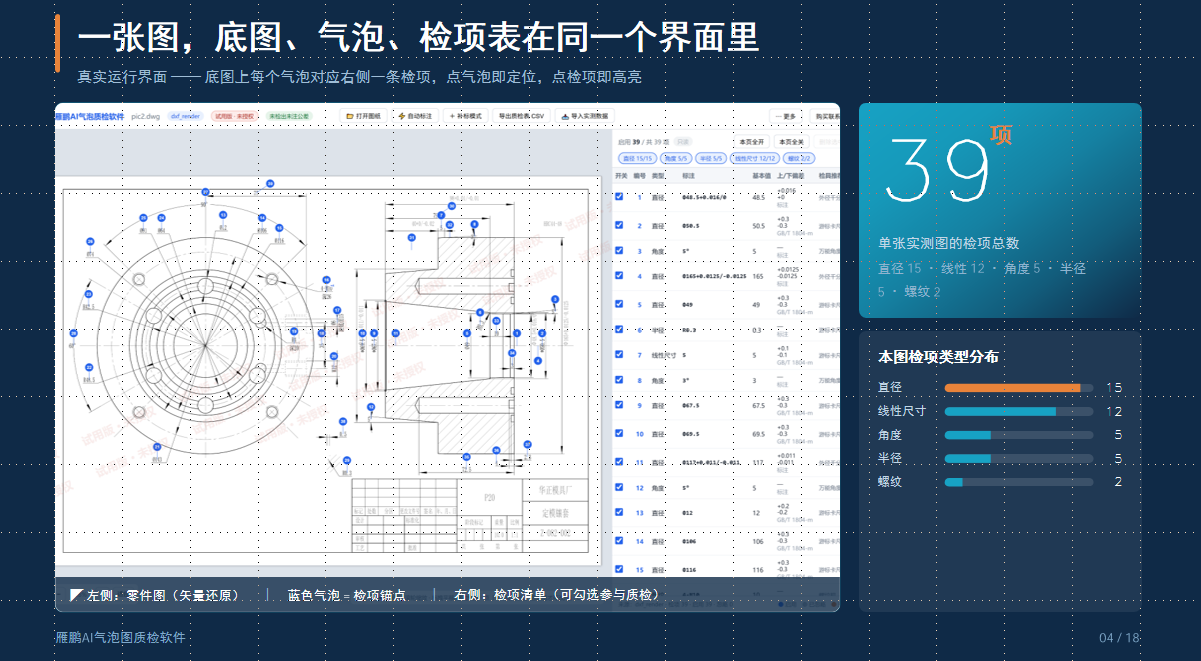Click 本页全关 to disable all items
The height and width of the screenshot is (661, 1201).
pyautogui.click(x=791, y=142)
